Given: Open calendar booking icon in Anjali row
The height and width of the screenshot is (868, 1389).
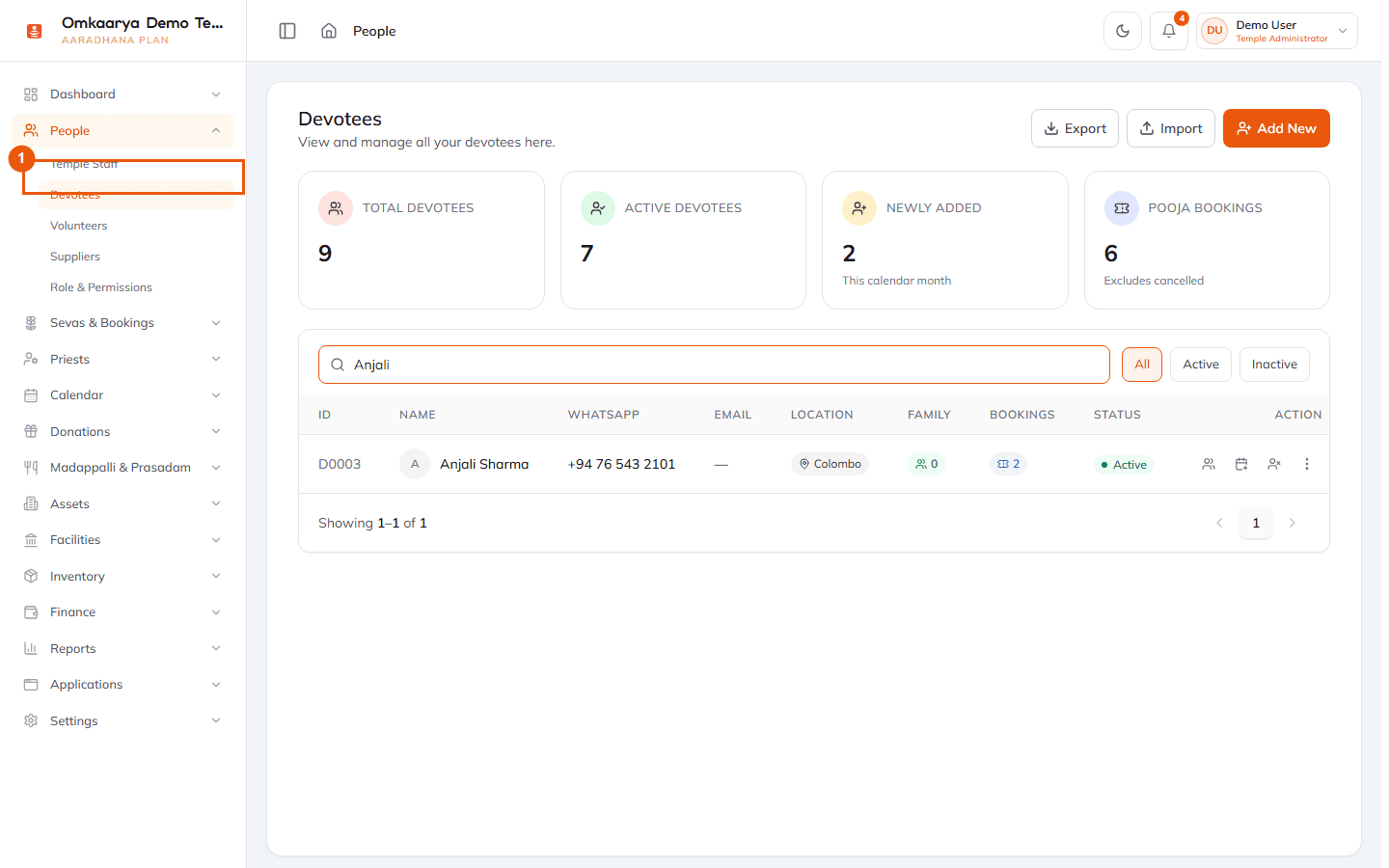Looking at the screenshot, I should (x=1241, y=464).
